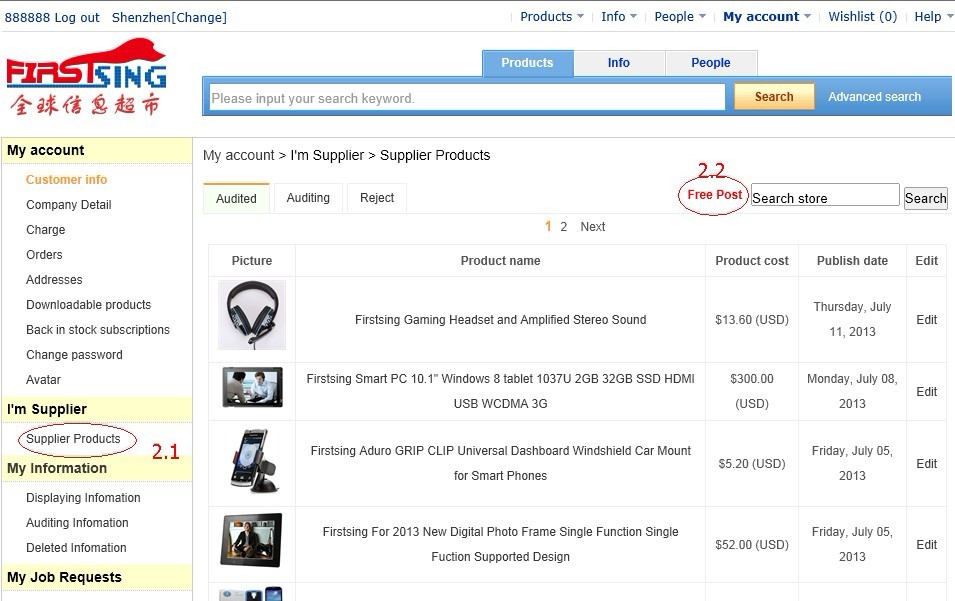Click the Publish date column header
The image size is (955, 601).
[x=852, y=261]
